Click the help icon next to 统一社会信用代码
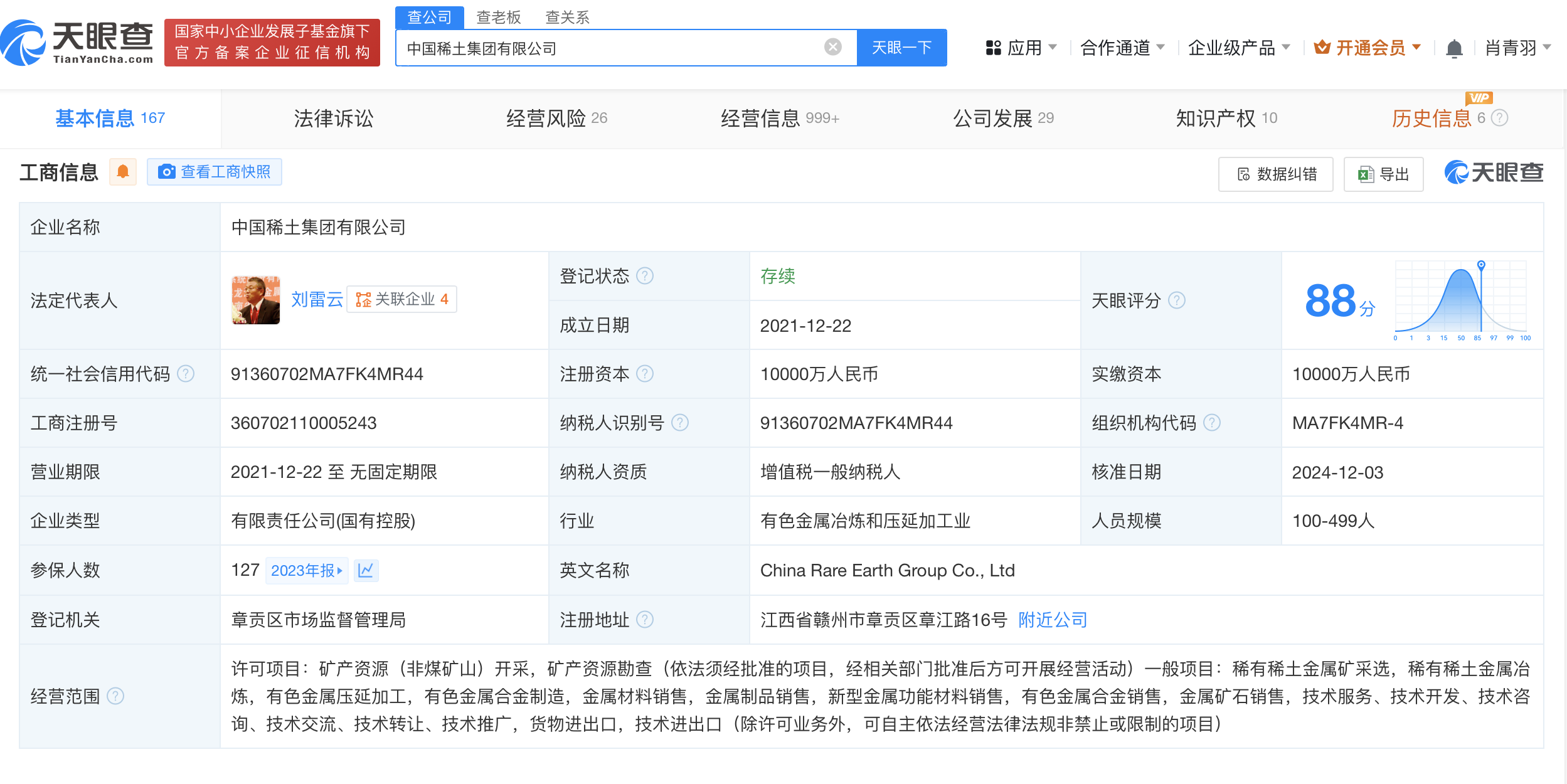 [186, 374]
